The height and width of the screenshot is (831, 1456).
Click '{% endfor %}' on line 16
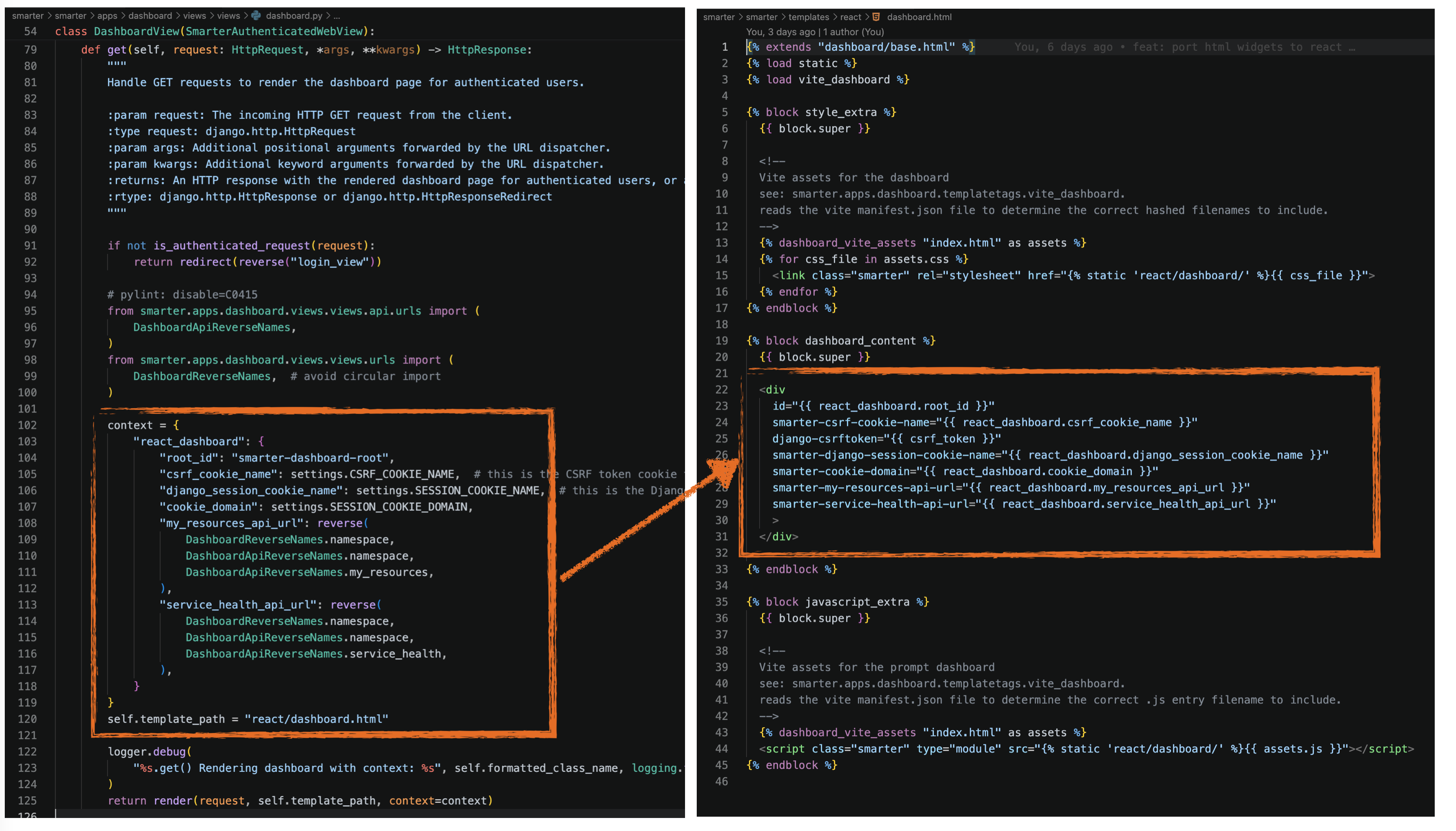pyautogui.click(x=798, y=292)
